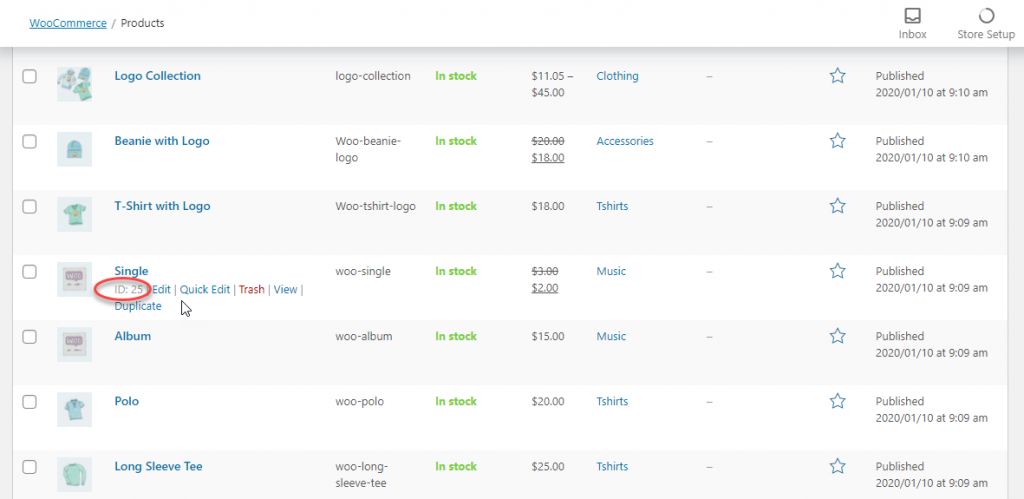Click the Products breadcrumb text
Viewport: 1024px width, 499px height.
(142, 23)
